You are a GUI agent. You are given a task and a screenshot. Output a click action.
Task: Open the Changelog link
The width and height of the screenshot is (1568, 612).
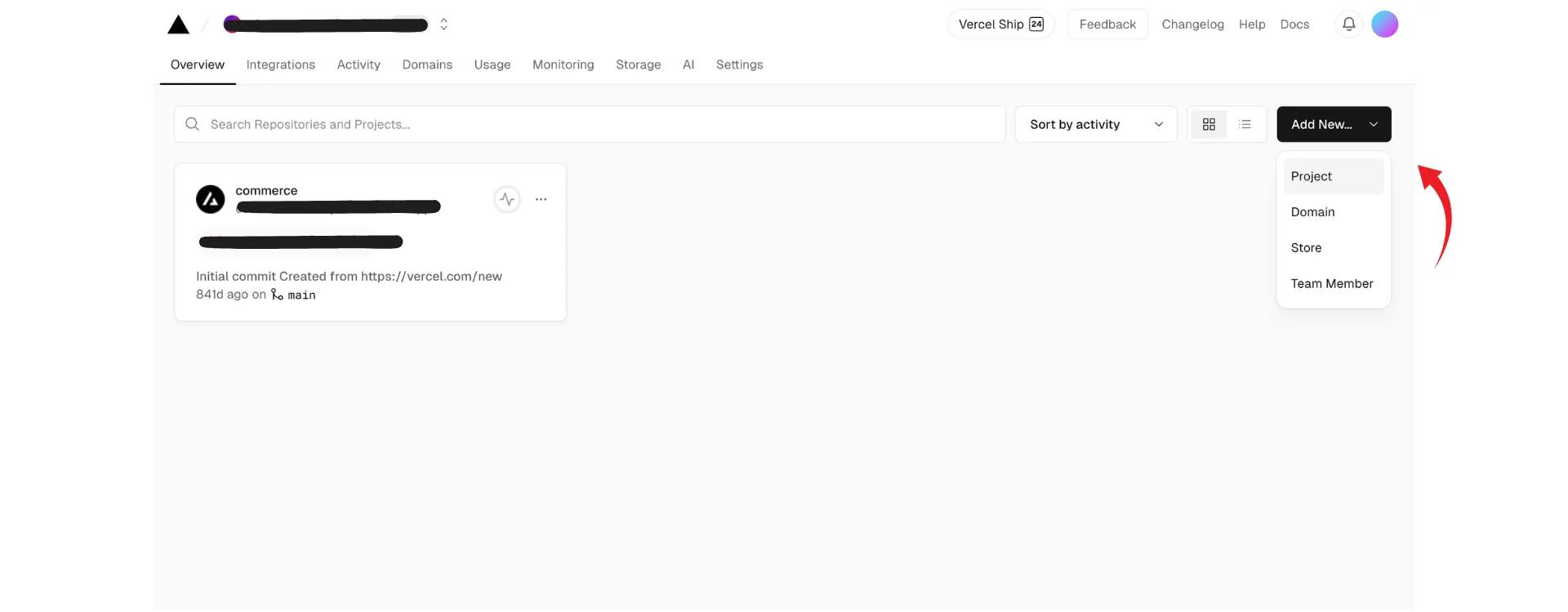[1192, 24]
